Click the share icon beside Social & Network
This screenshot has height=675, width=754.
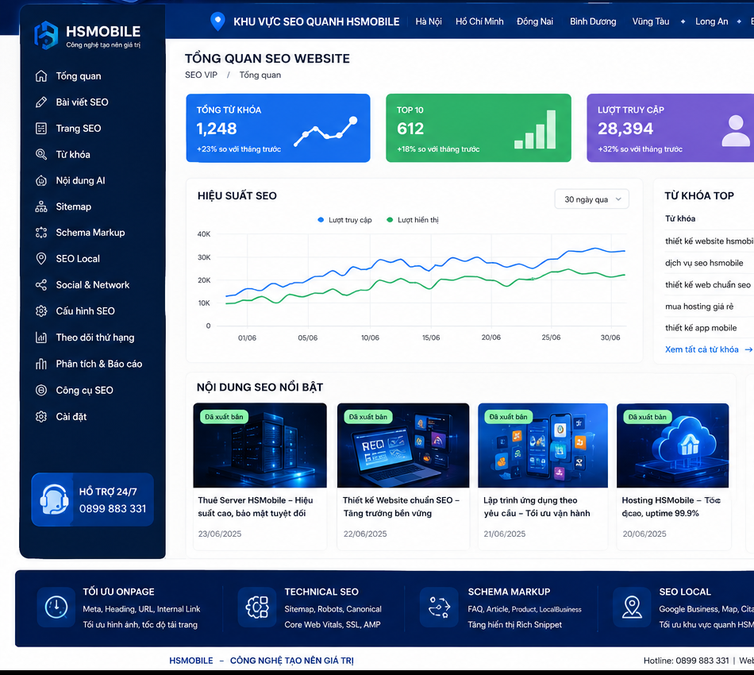point(41,285)
